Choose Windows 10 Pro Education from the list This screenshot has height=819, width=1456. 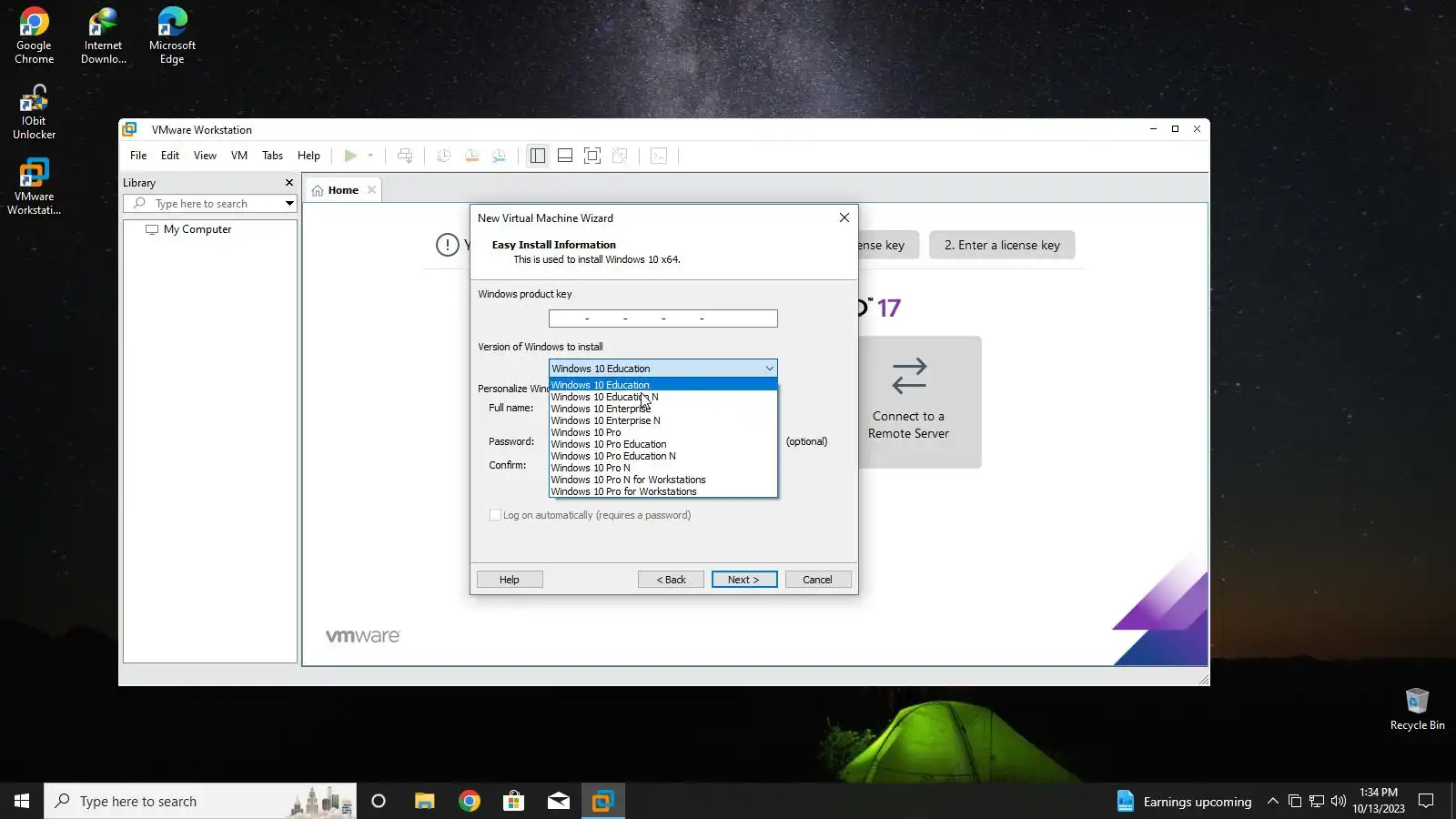point(663,444)
